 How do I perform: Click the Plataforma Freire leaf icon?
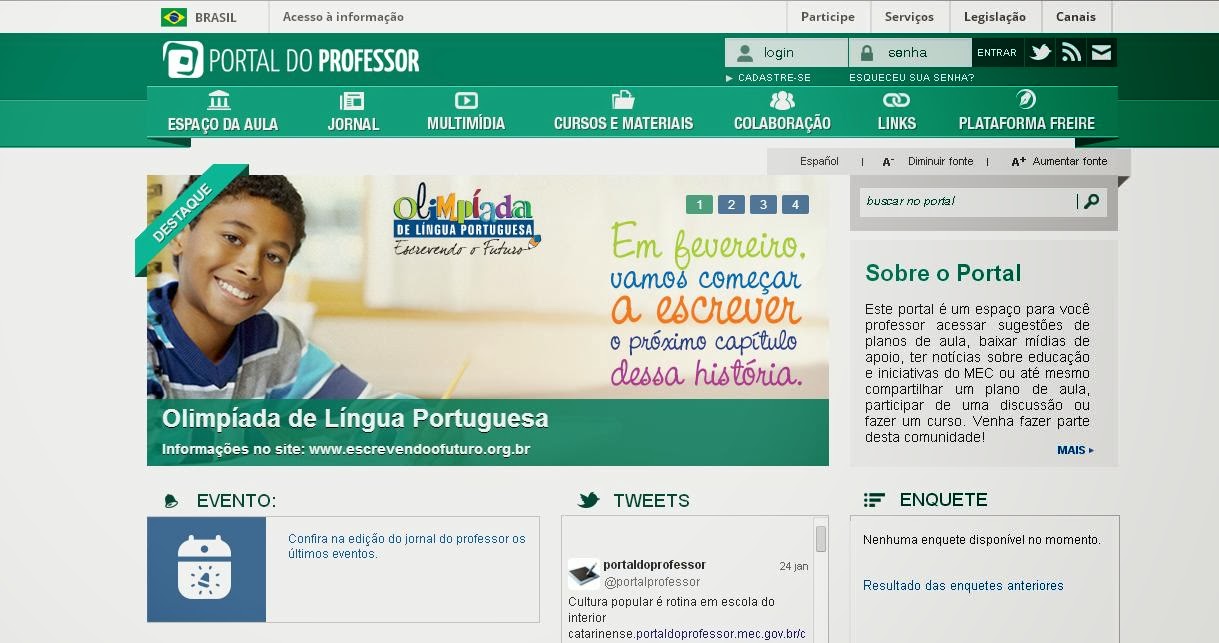coord(1026,99)
